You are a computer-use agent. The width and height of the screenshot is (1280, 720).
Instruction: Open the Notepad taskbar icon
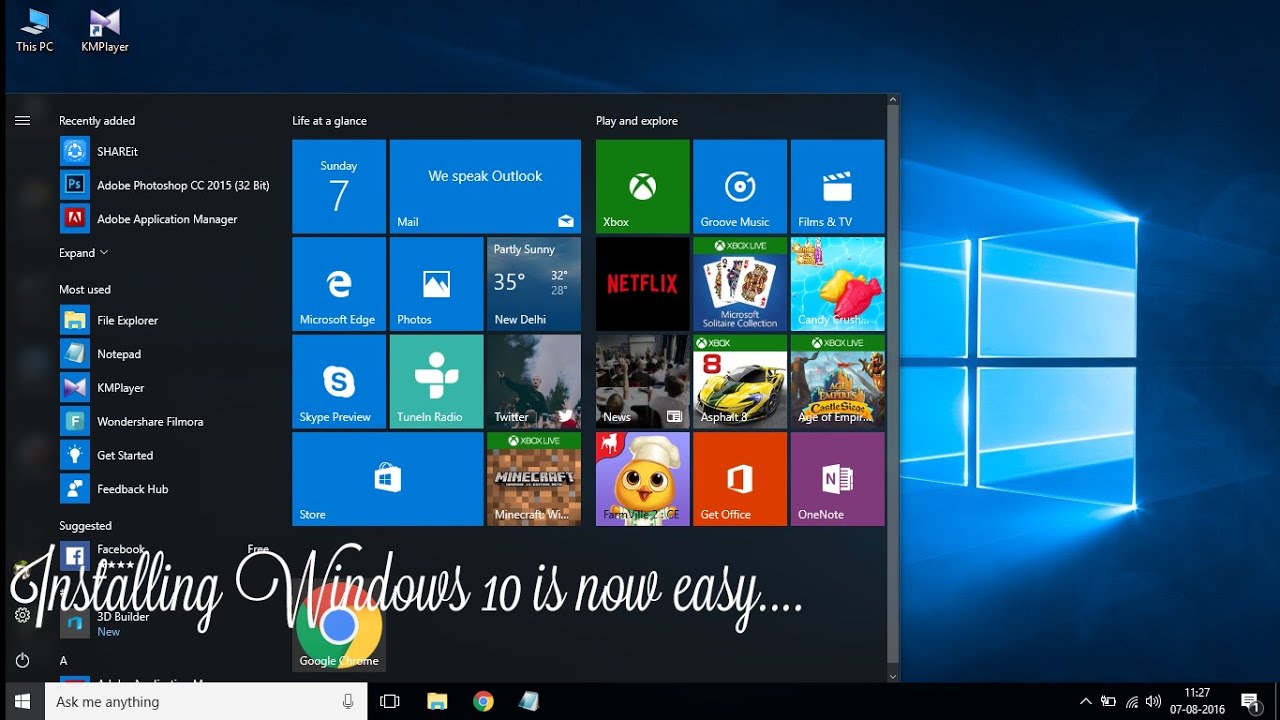click(529, 702)
